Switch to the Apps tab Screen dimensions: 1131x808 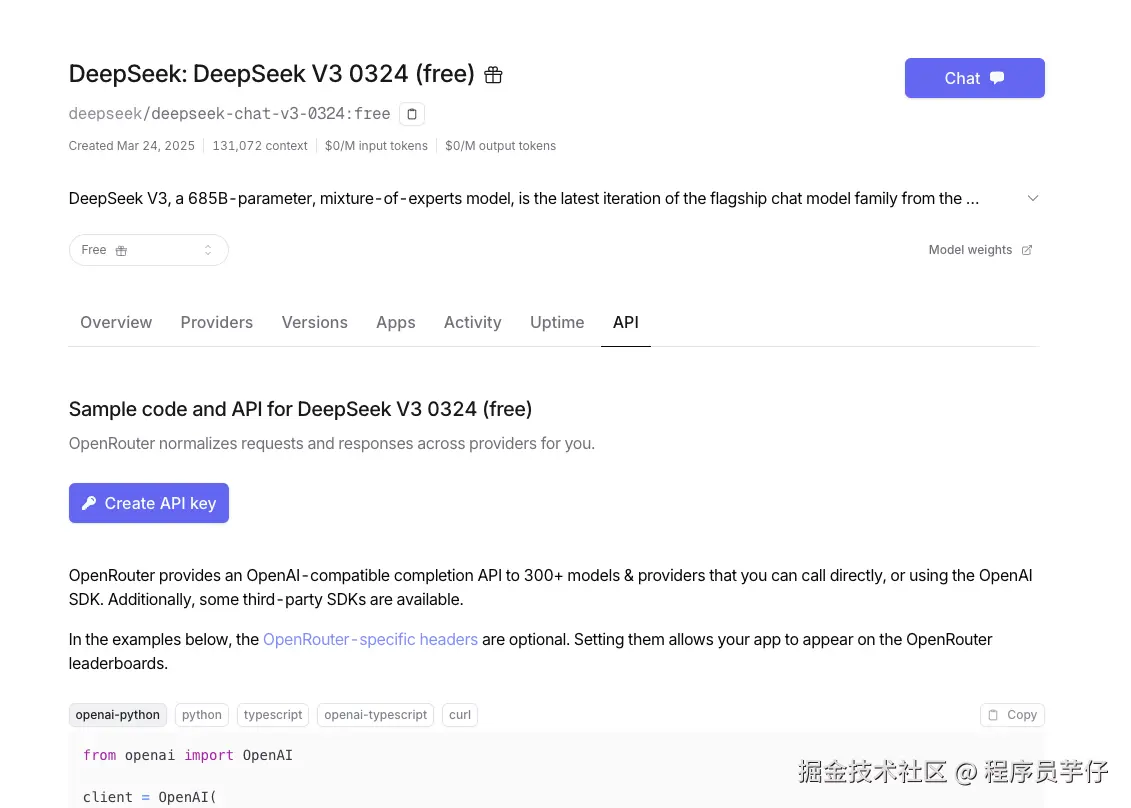click(x=395, y=322)
